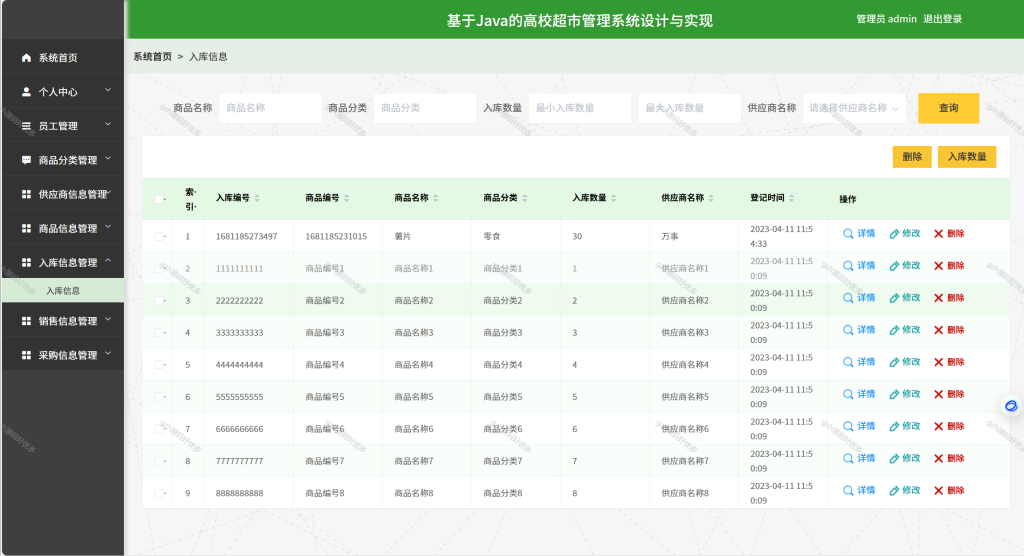Check the box for row 6 (5555555555)
The height and width of the screenshot is (556, 1024).
tap(159, 397)
